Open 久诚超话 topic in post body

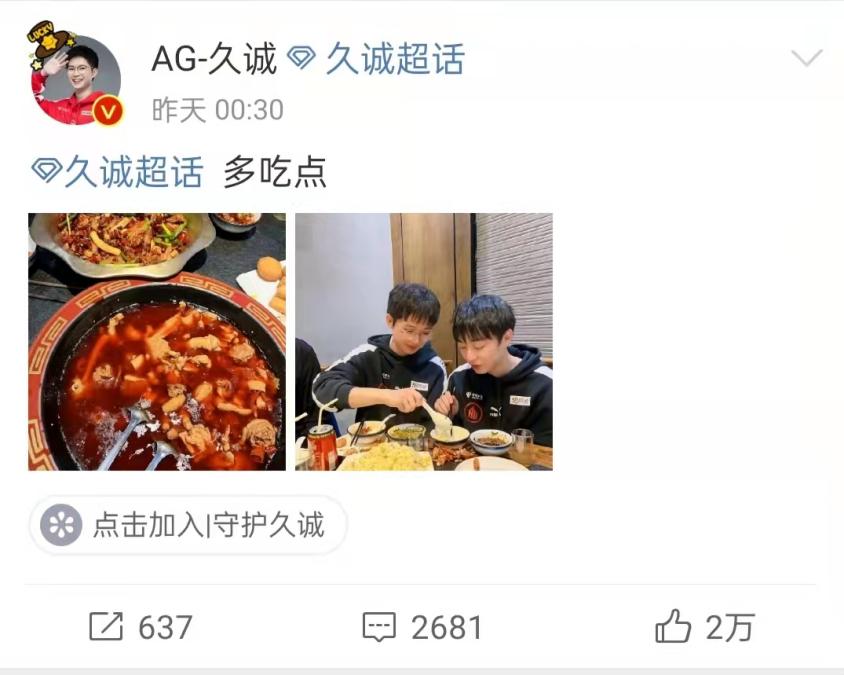click(134, 172)
